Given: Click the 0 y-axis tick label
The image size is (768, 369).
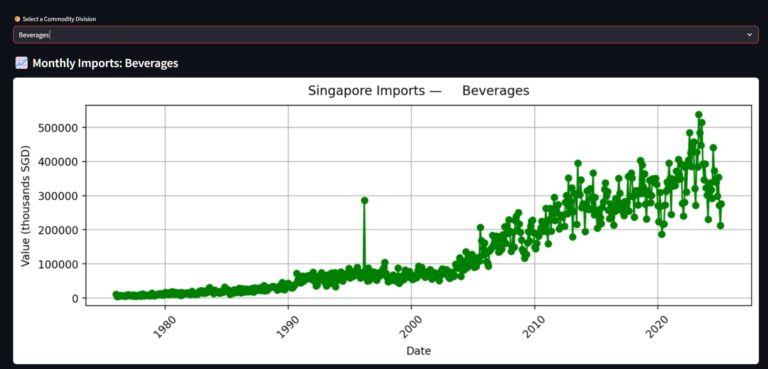Looking at the screenshot, I should click(76, 298).
